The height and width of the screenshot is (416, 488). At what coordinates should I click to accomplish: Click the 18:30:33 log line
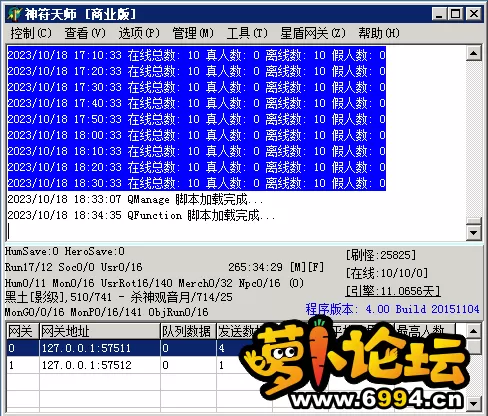197,183
